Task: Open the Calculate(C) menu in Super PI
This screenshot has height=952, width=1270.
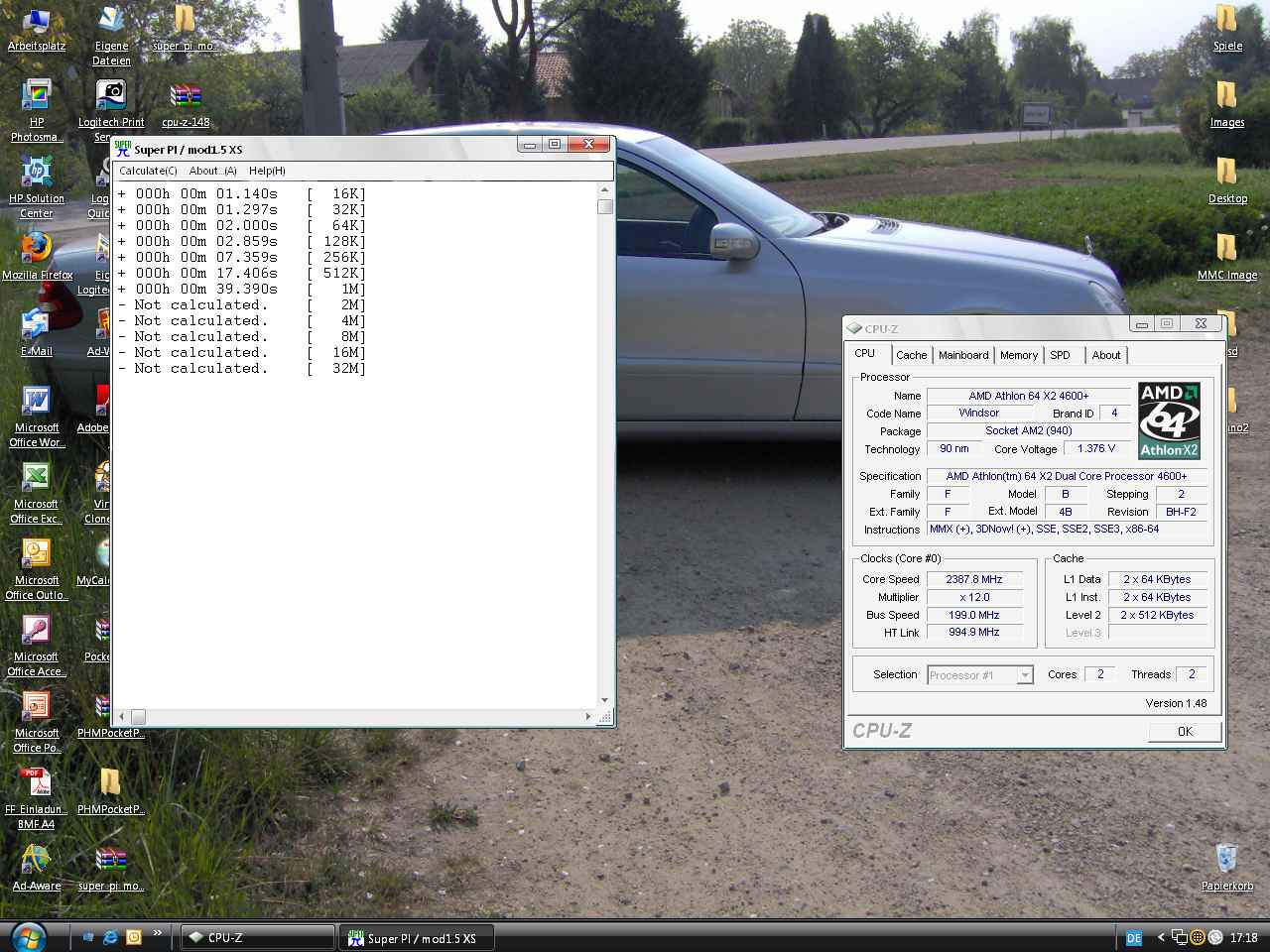Action: point(148,171)
